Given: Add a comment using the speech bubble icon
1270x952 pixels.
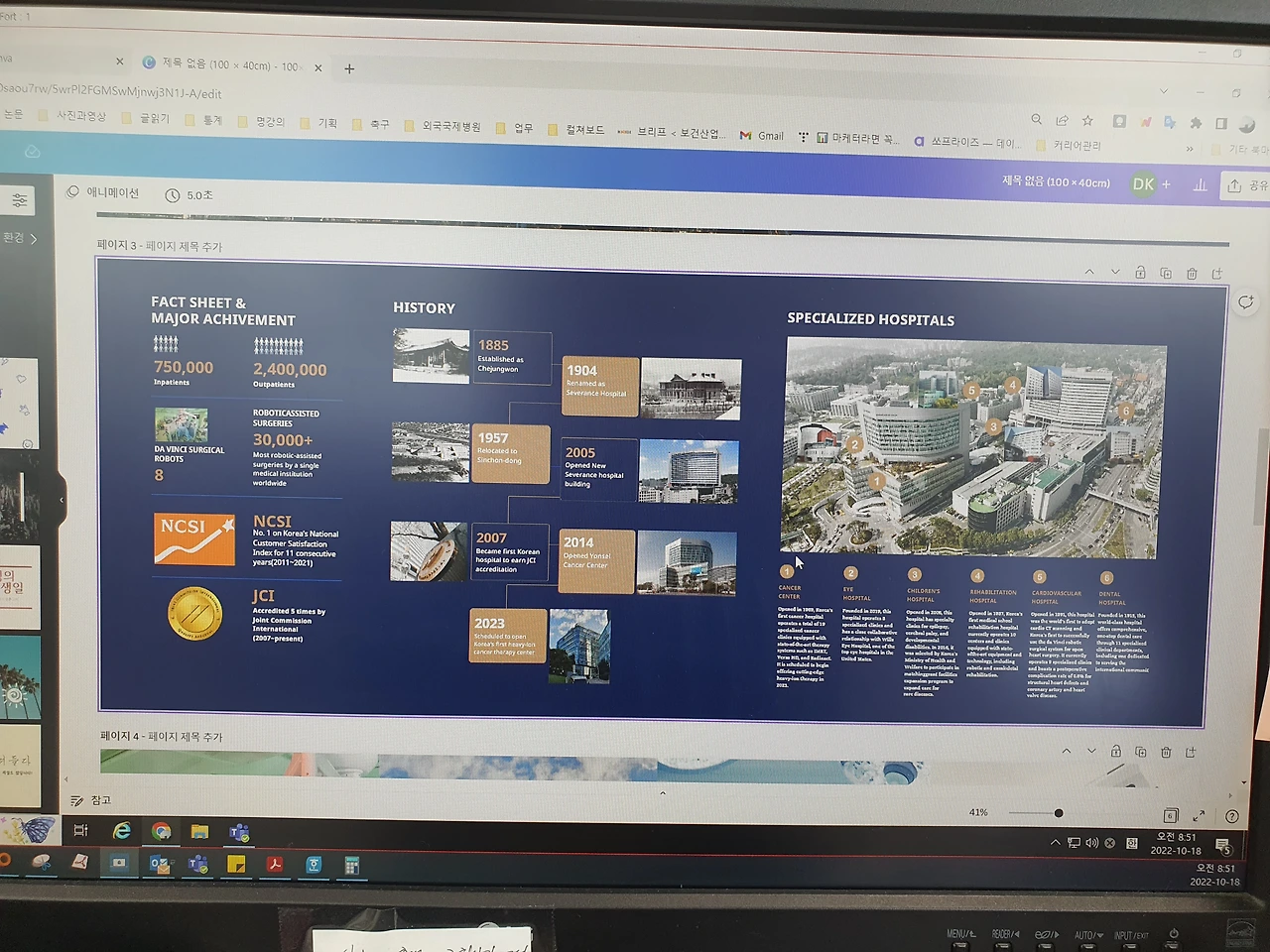Looking at the screenshot, I should [x=1245, y=301].
